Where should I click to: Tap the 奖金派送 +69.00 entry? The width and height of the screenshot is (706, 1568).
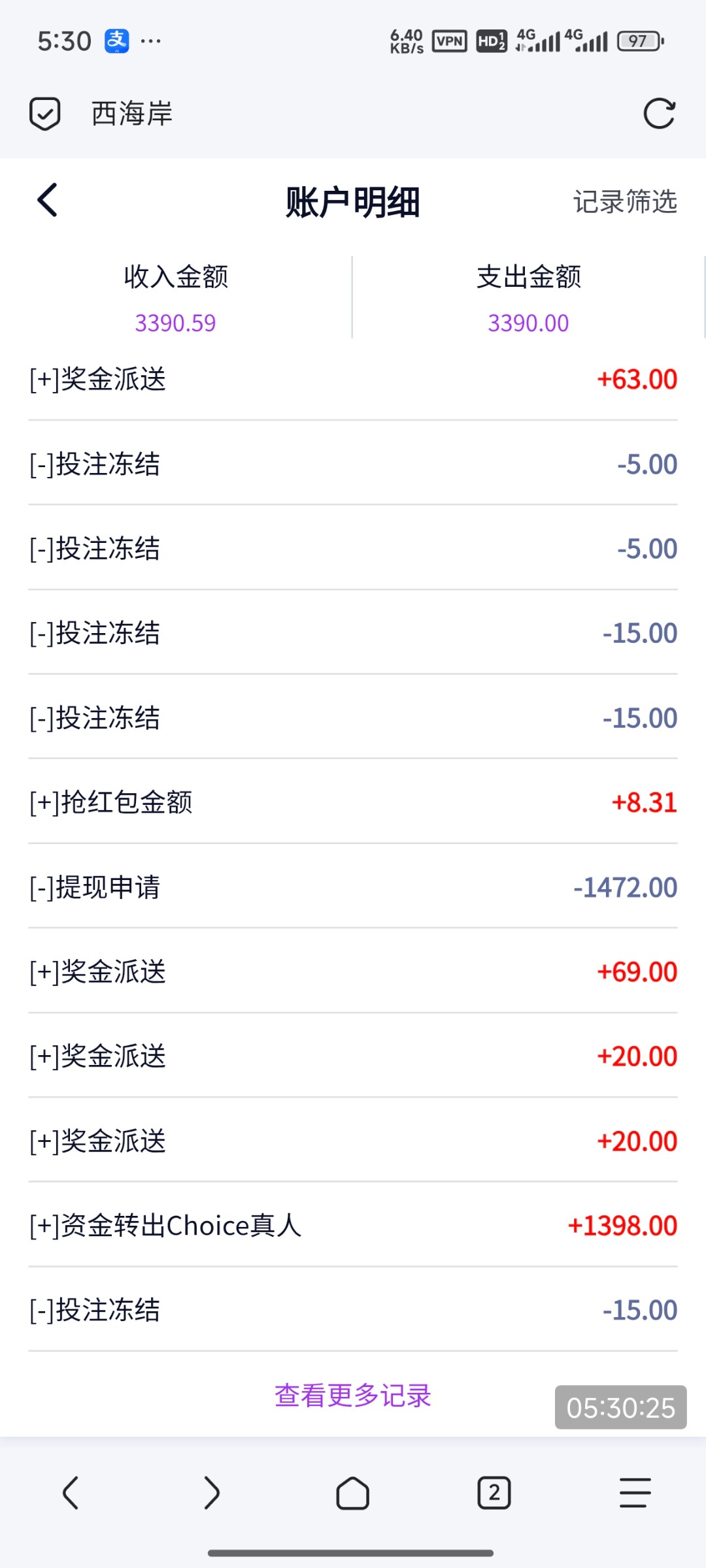[353, 972]
